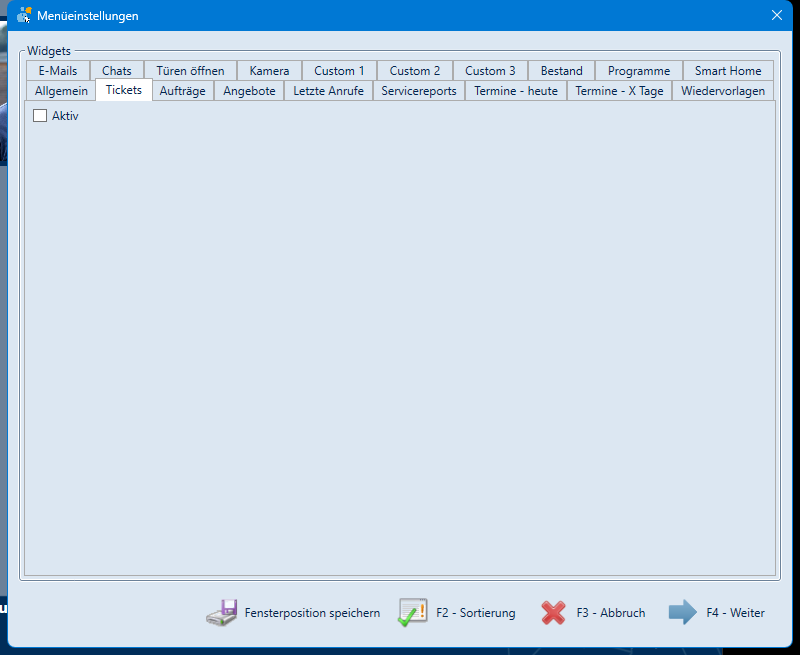Click the checklist sorting icon
This screenshot has width=800, height=655.
[x=413, y=612]
